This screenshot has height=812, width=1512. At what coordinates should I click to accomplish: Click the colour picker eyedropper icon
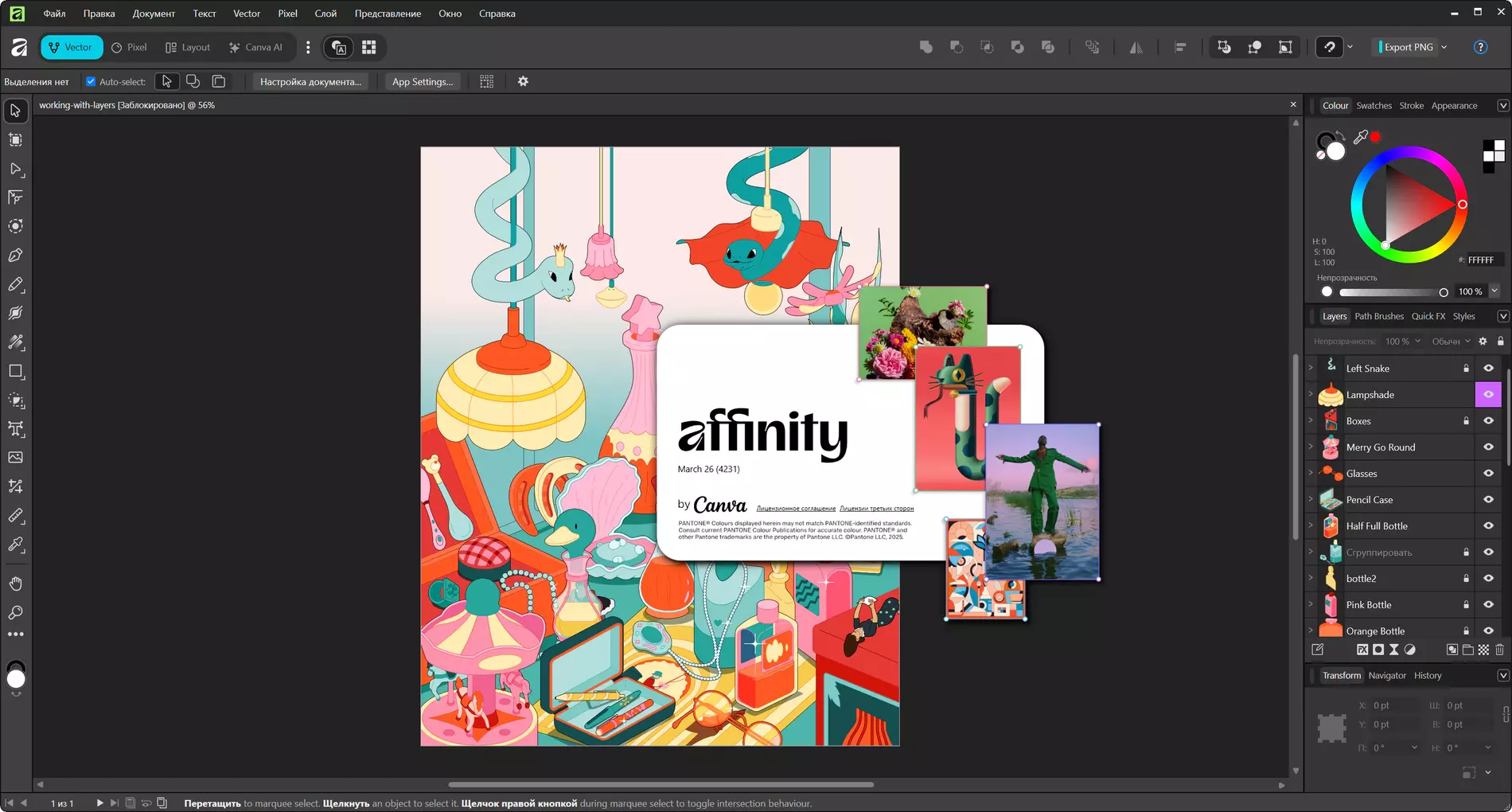[x=1361, y=137]
